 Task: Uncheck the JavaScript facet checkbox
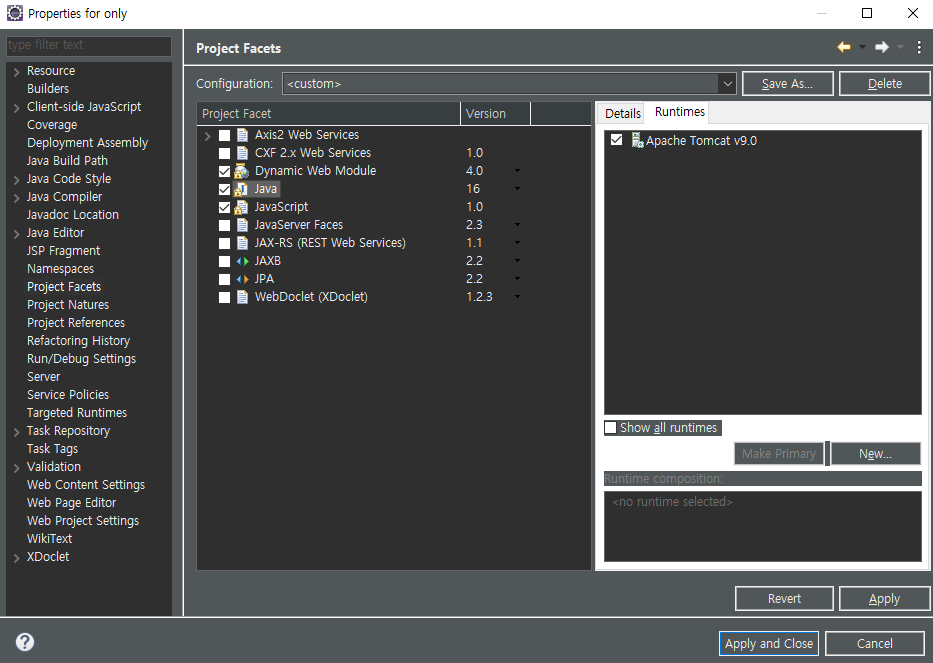click(224, 208)
